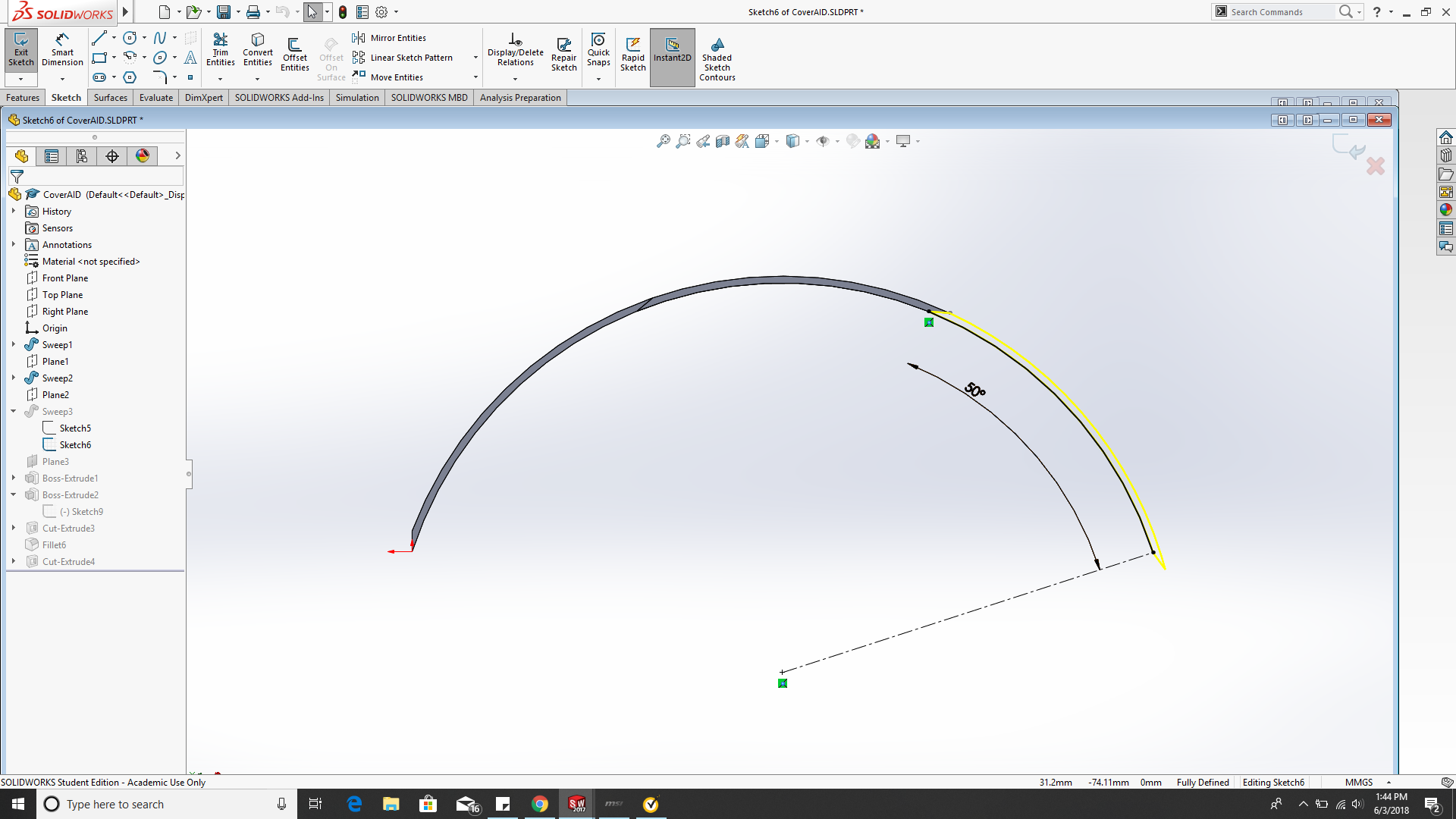Switch to the Evaluate tab
This screenshot has width=1456, height=819.
[x=156, y=98]
